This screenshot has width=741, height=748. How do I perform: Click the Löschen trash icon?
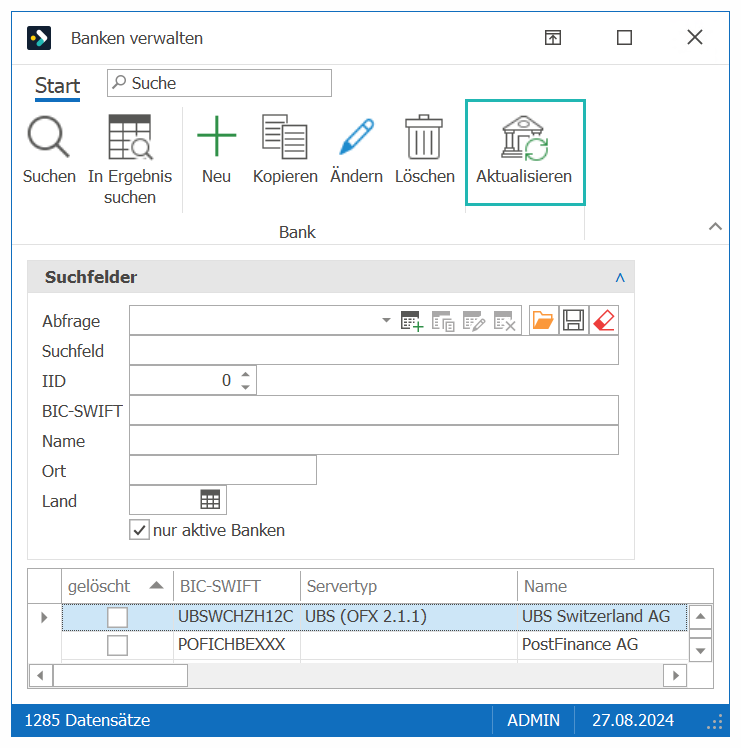click(x=424, y=136)
